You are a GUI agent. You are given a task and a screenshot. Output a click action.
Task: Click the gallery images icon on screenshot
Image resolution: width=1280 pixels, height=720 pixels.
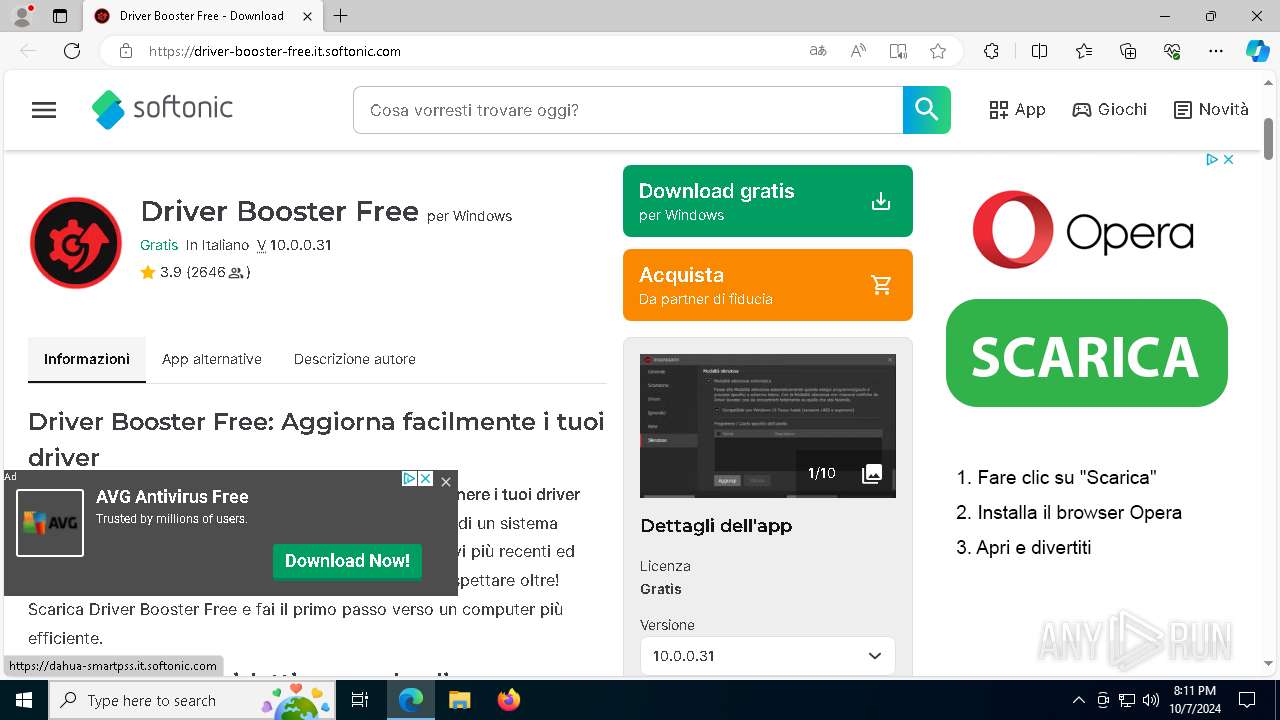pyautogui.click(x=872, y=473)
